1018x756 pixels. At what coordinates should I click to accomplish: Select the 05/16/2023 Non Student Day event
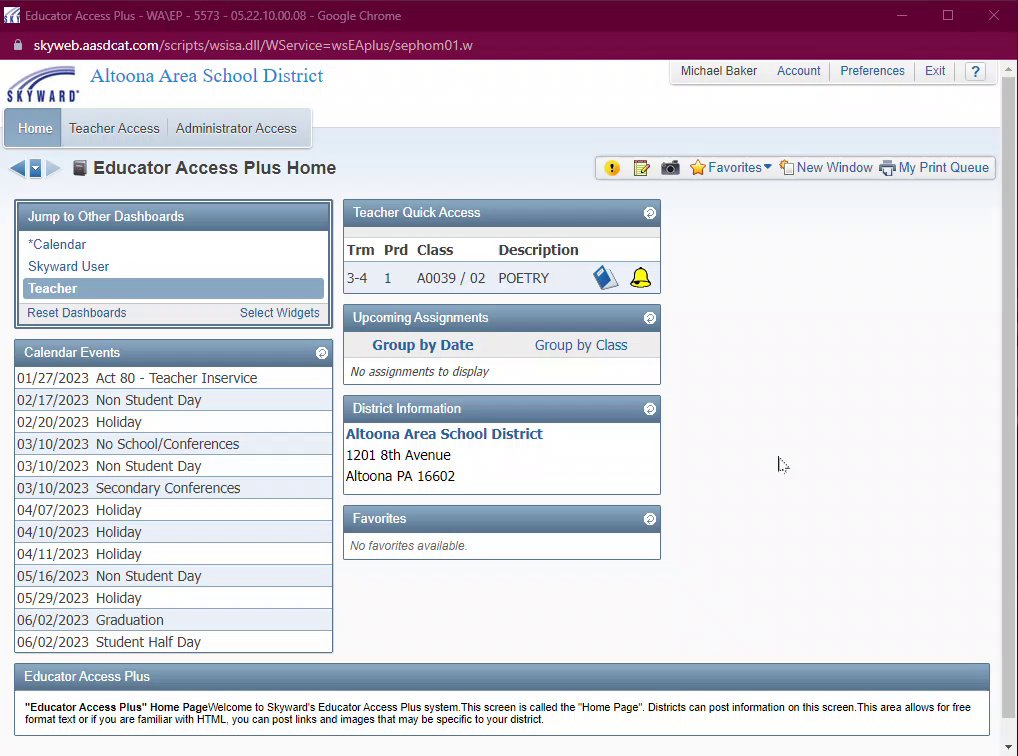173,576
